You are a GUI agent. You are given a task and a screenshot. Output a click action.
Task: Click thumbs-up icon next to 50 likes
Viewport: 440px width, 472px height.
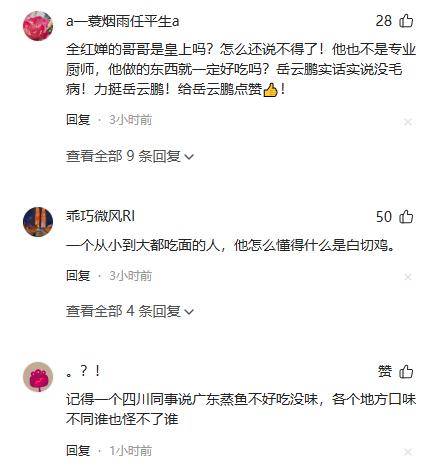pyautogui.click(x=406, y=217)
